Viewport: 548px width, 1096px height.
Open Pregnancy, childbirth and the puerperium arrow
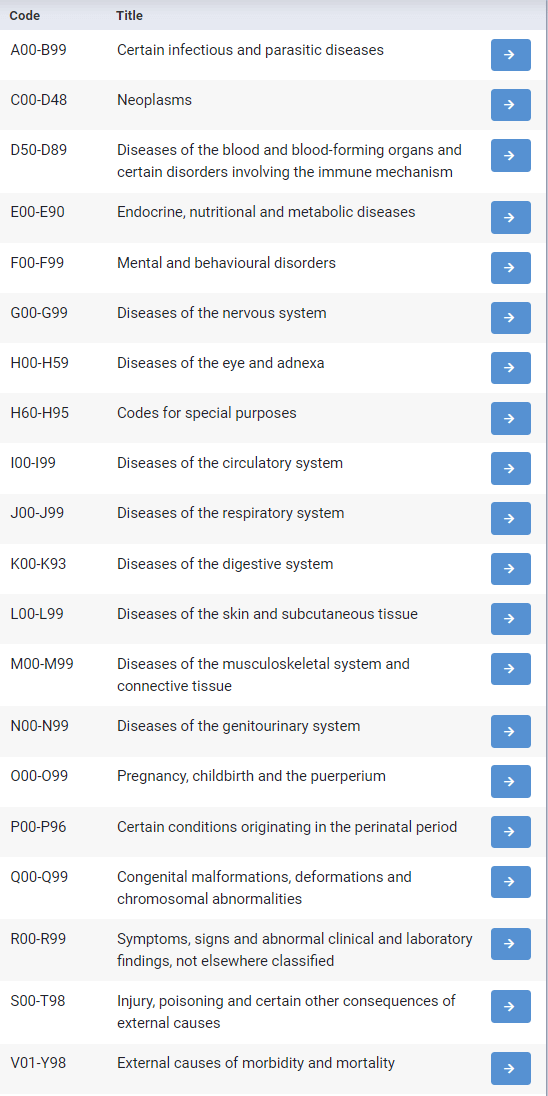tap(510, 781)
